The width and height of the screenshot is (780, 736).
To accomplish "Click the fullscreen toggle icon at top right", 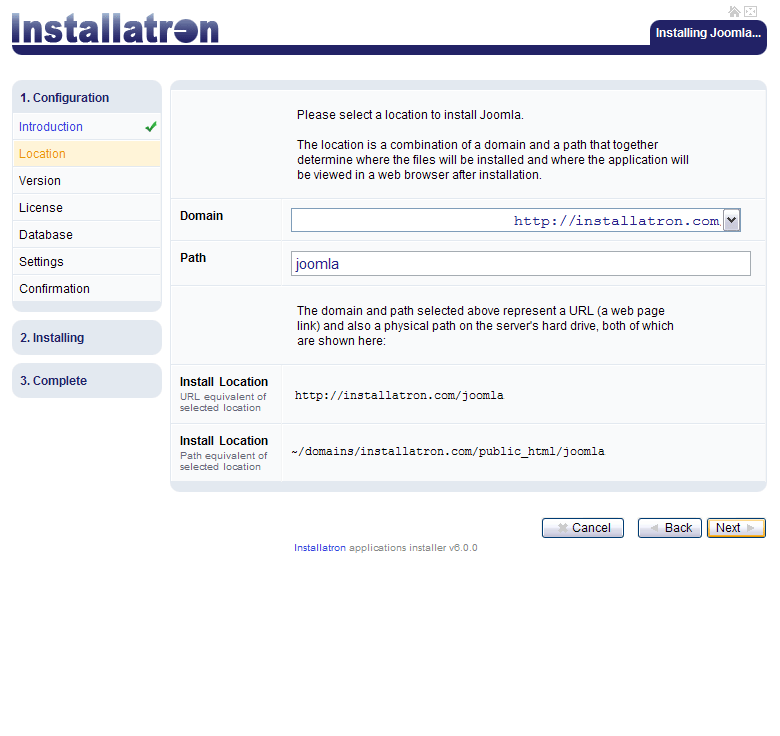I will point(750,11).
